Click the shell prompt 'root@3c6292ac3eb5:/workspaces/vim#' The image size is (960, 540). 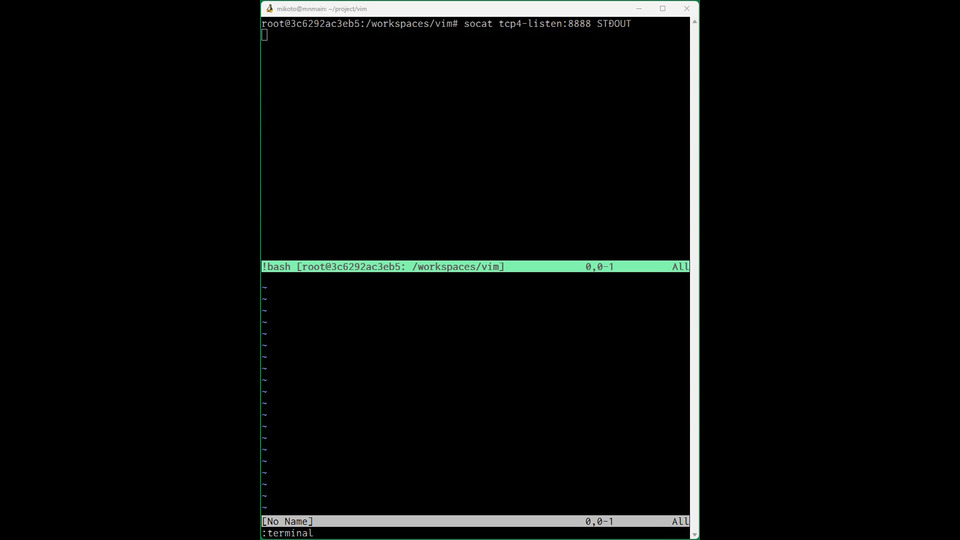359,23
